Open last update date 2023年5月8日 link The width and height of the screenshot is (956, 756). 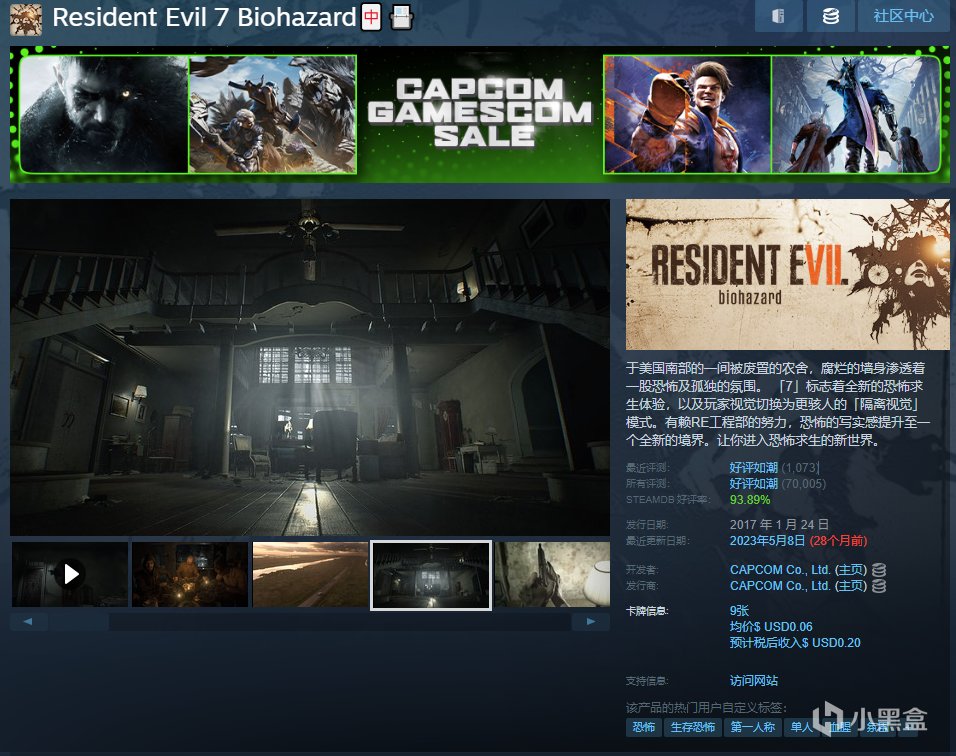tap(768, 541)
